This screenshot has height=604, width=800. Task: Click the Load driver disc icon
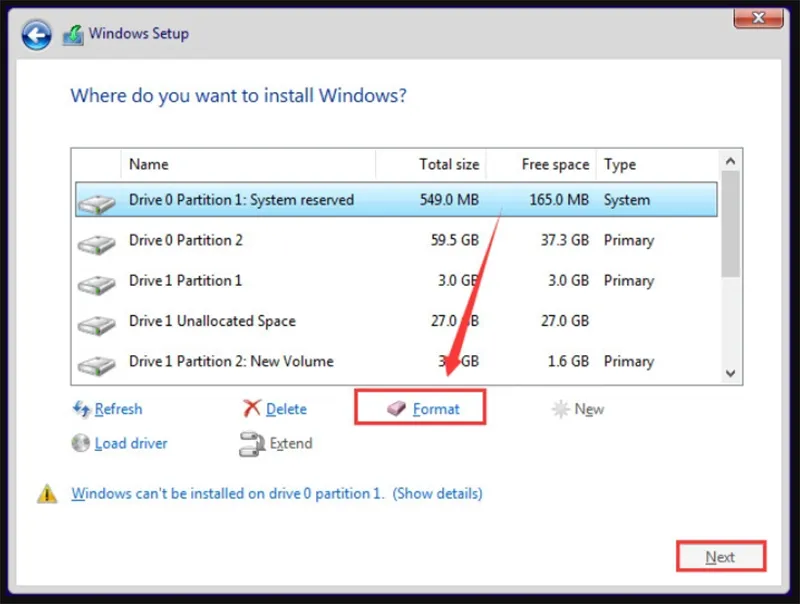point(81,443)
